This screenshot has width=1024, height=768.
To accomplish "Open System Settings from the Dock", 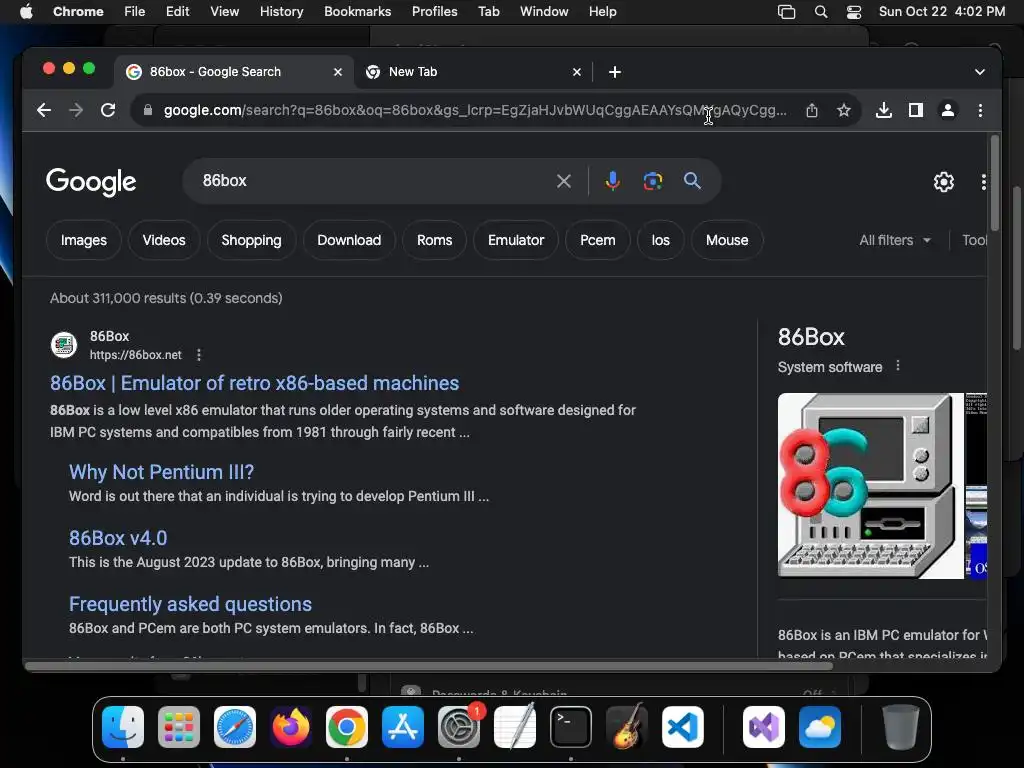I will (459, 727).
